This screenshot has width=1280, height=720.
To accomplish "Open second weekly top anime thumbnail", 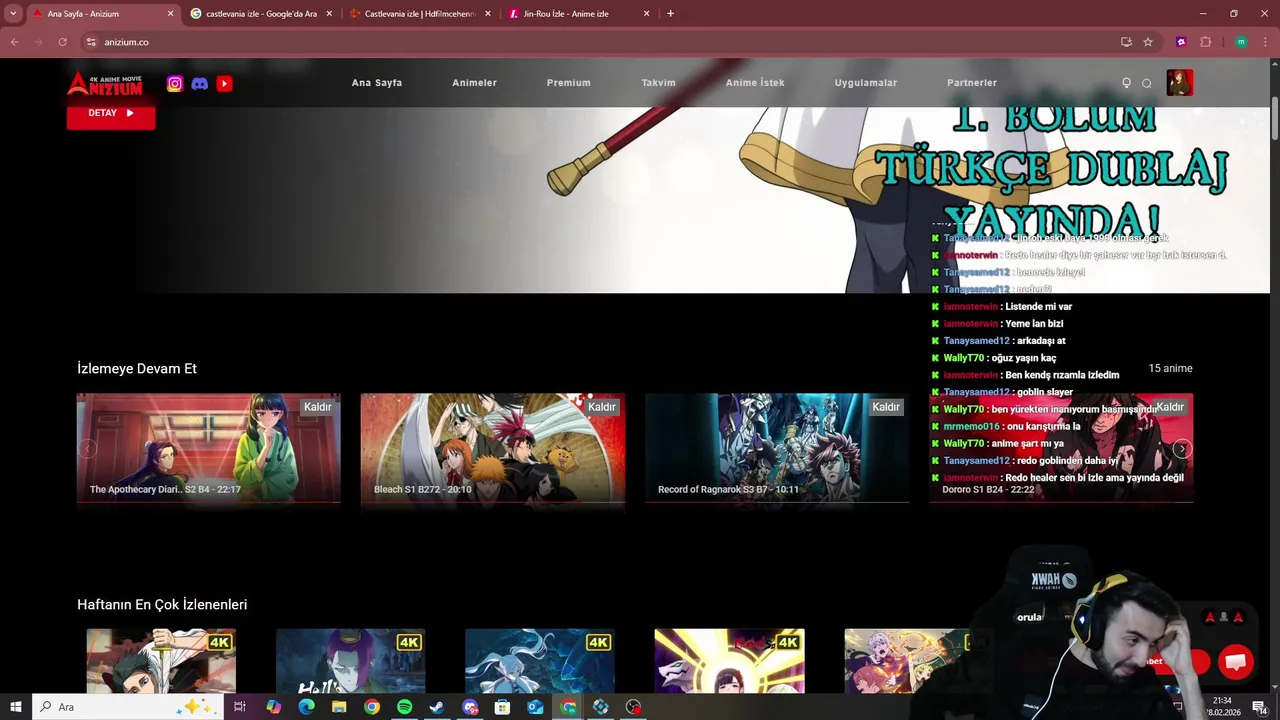I will click(351, 661).
